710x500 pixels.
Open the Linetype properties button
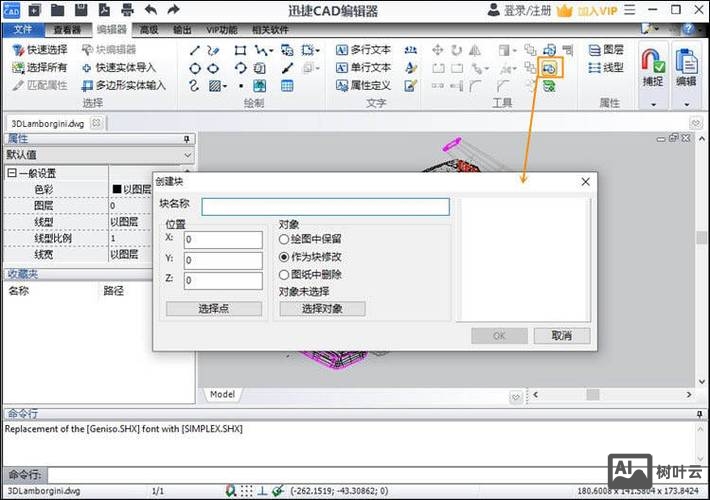pyautogui.click(x=606, y=68)
